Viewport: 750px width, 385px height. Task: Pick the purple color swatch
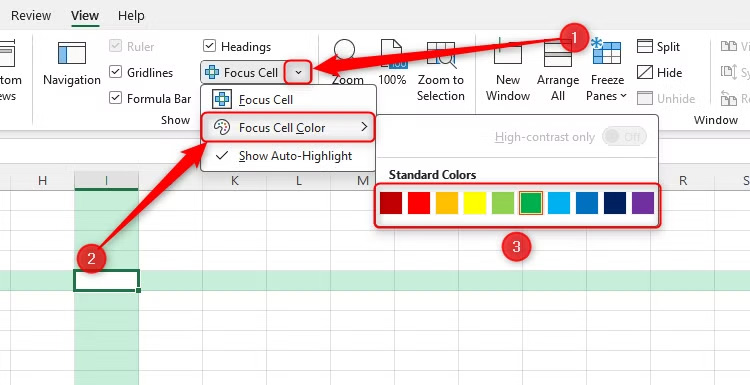[643, 203]
